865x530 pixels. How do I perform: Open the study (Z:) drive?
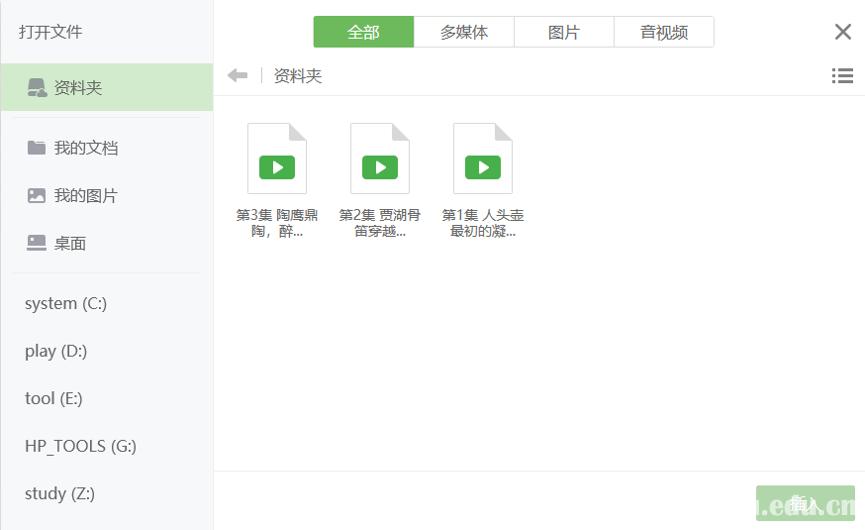60,493
